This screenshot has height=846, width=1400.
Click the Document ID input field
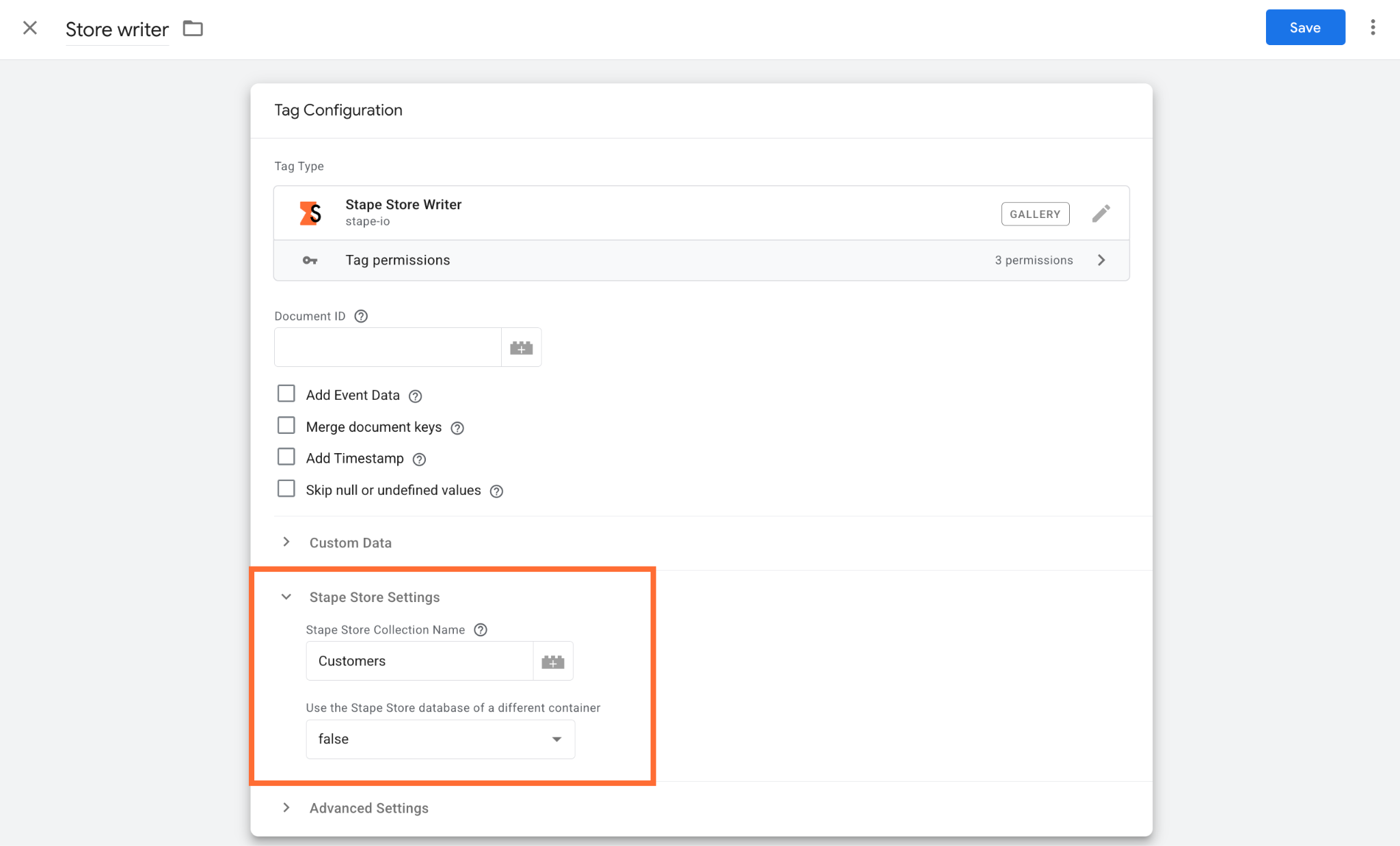388,347
